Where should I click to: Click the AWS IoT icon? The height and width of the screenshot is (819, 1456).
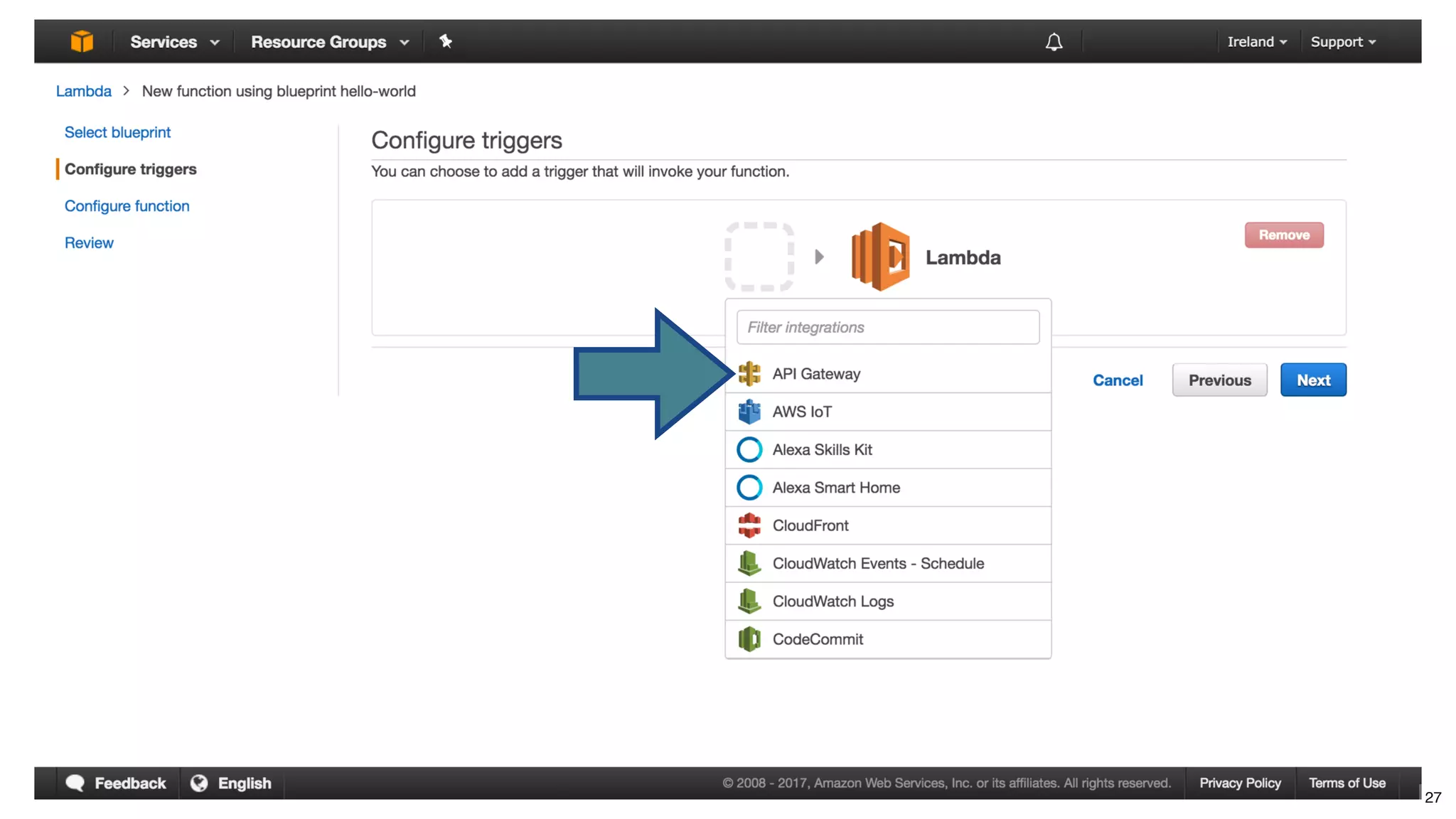[749, 412]
